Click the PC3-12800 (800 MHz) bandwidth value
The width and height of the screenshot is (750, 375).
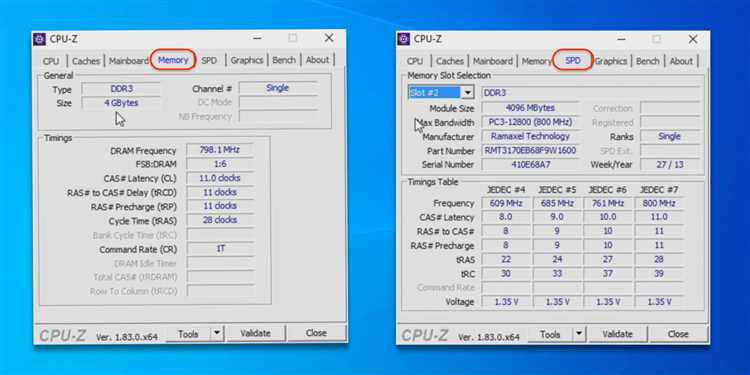[530, 123]
